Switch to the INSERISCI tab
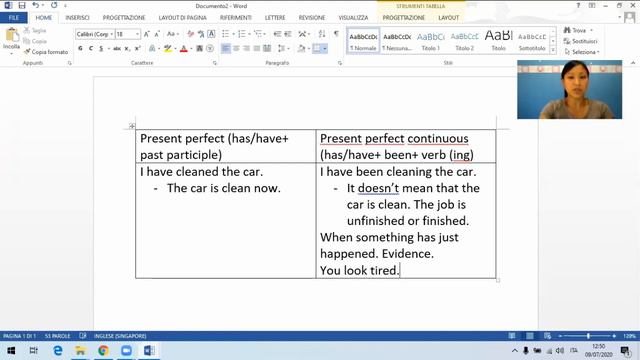 coord(77,18)
